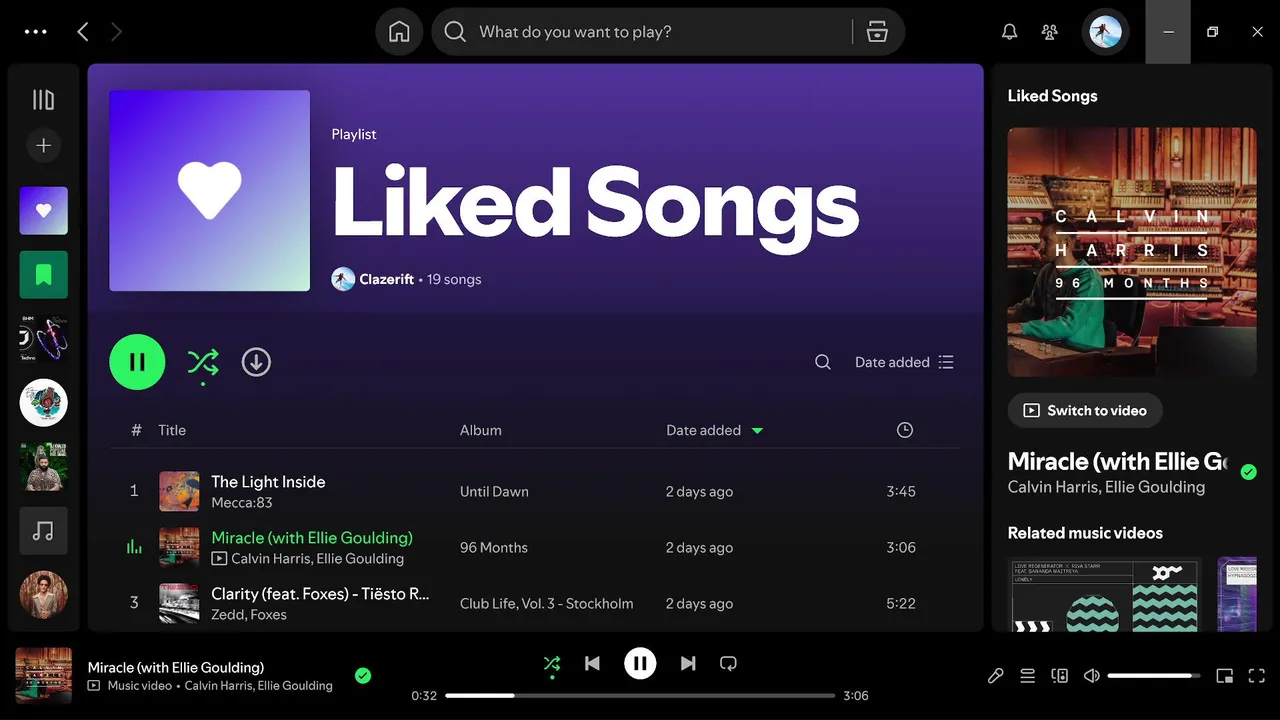Search within the Liked Songs playlist
Screen dimensions: 1280x720
coord(823,362)
